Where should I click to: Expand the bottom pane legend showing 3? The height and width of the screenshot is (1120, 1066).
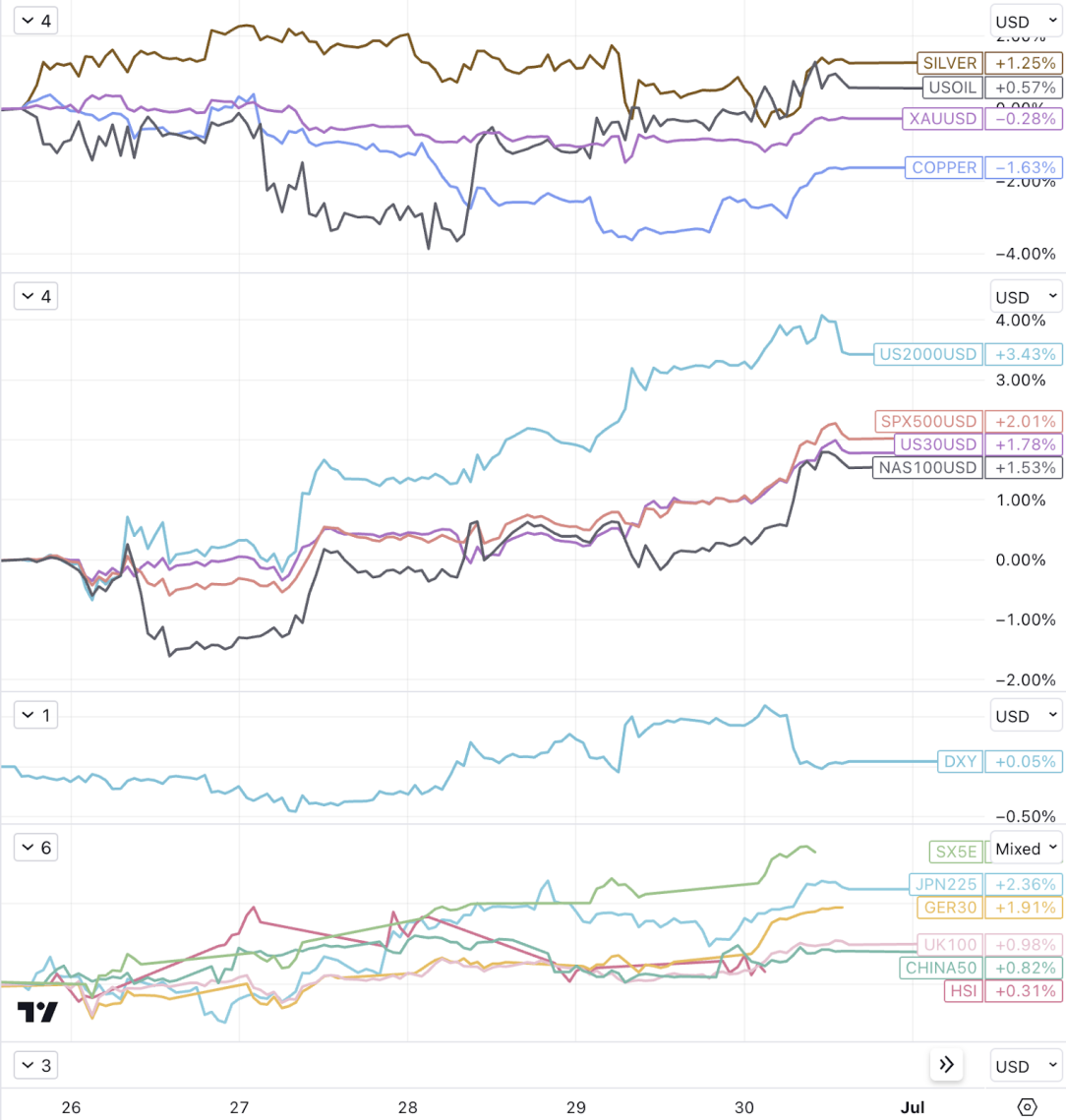(35, 1065)
